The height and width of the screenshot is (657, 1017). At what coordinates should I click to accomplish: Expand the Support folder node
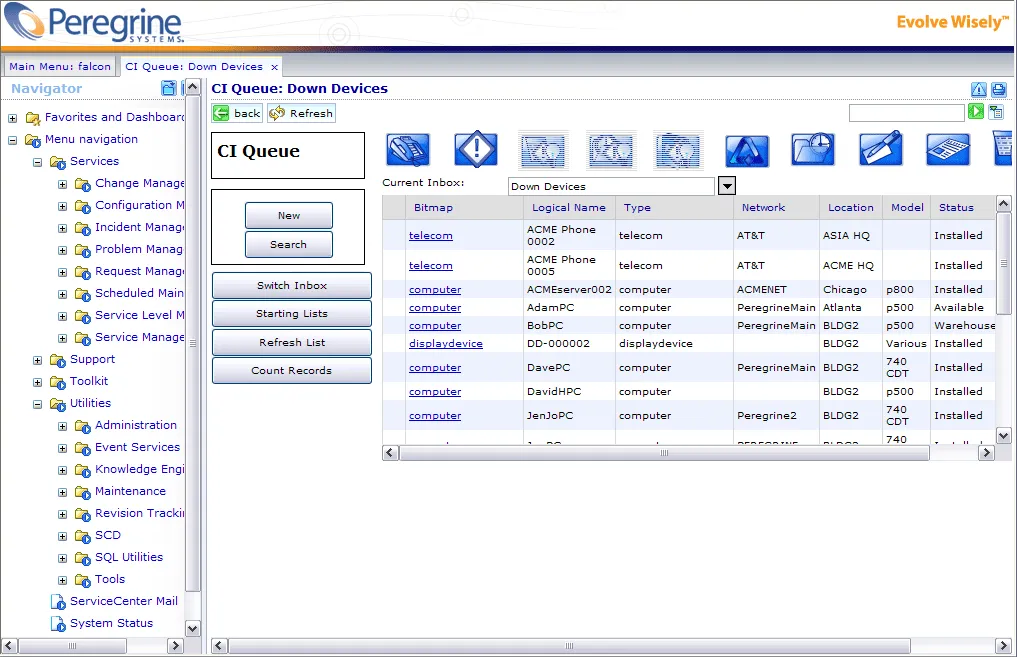click(38, 360)
